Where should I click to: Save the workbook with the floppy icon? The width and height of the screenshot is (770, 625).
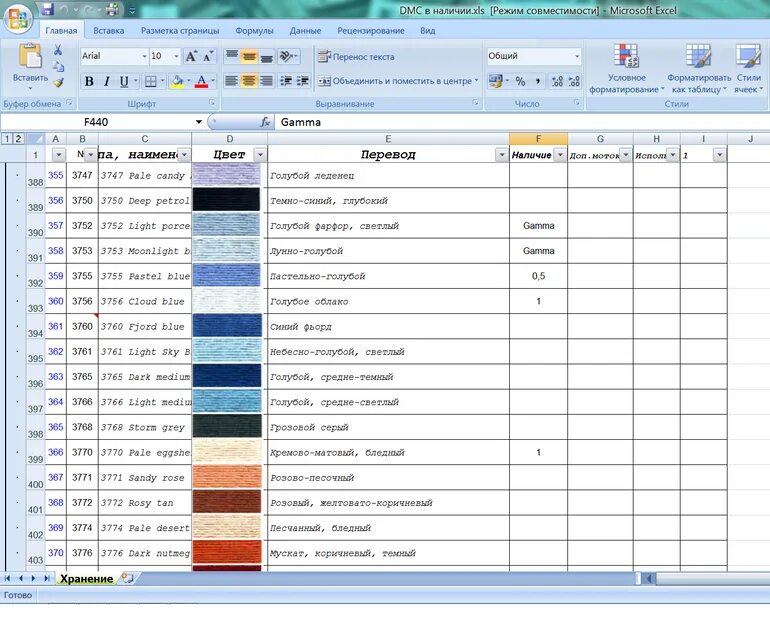click(x=47, y=9)
